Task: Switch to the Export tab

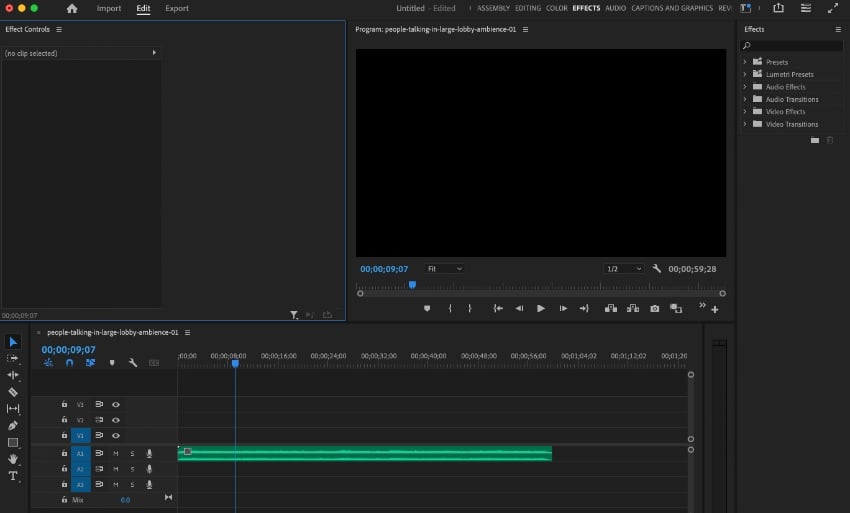Action: click(x=177, y=8)
